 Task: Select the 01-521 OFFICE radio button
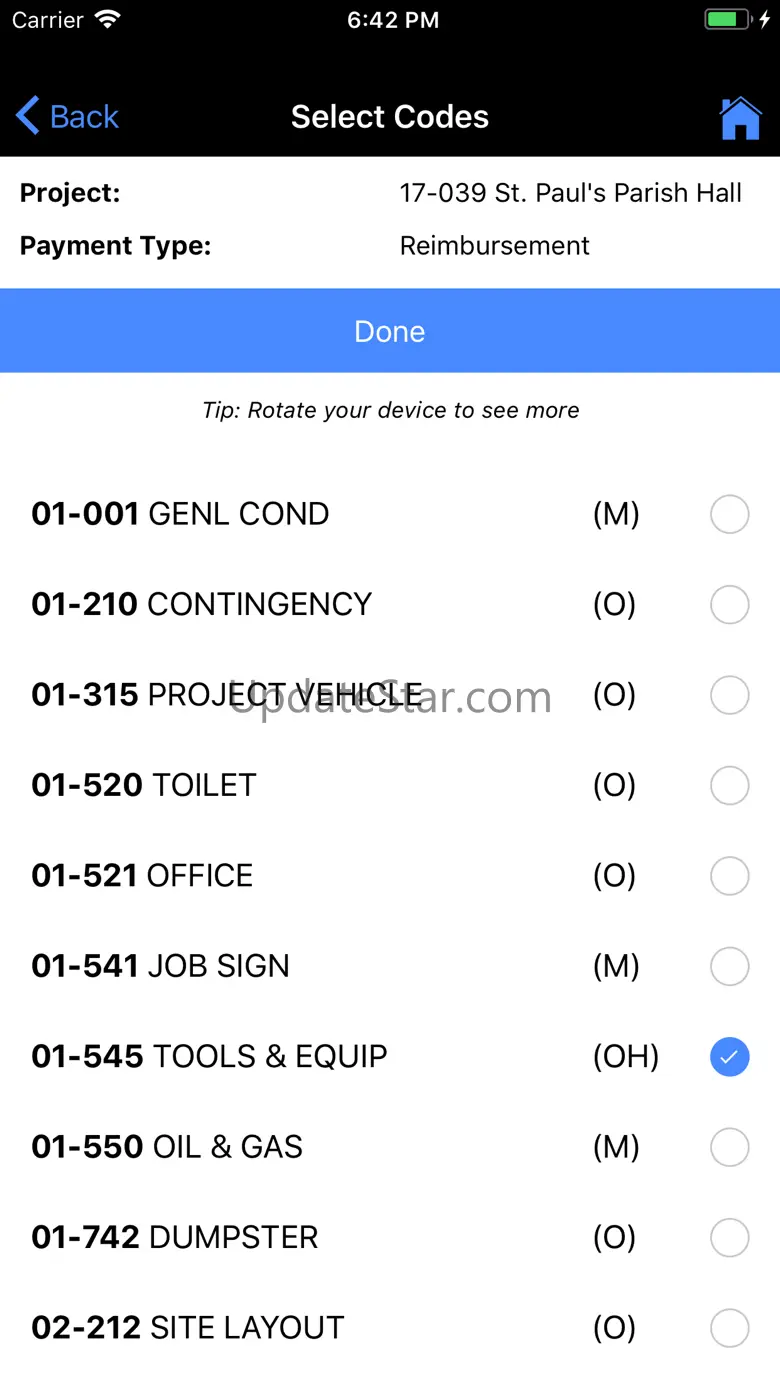click(x=729, y=876)
